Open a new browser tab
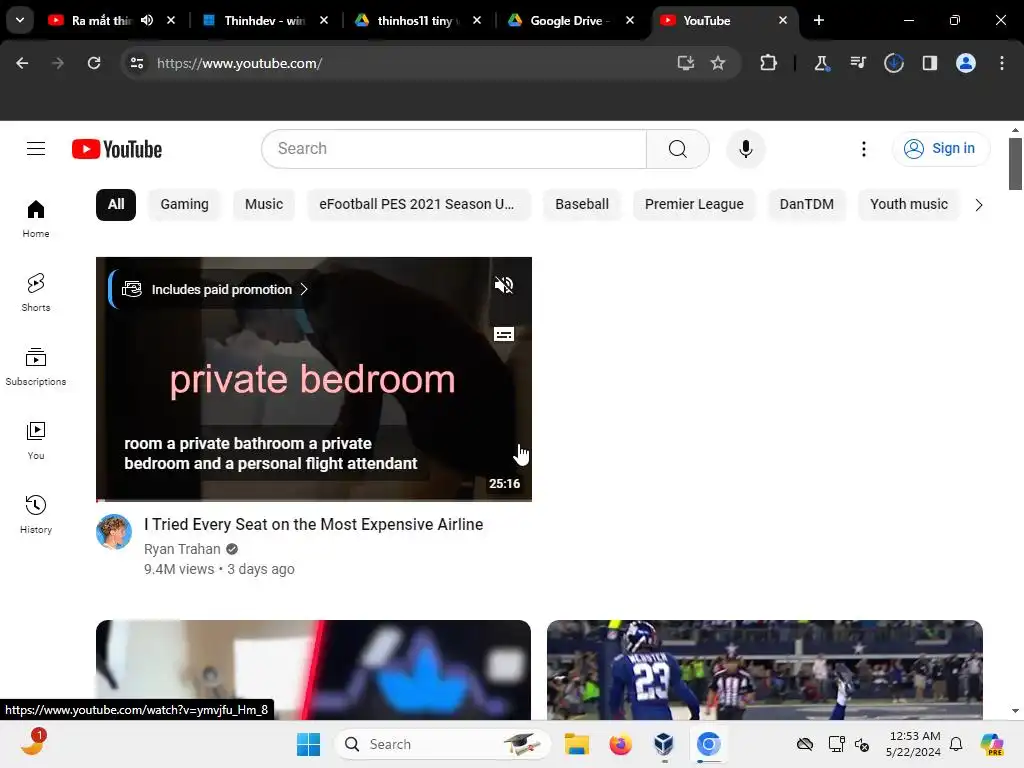The width and height of the screenshot is (1024, 768). (x=819, y=20)
